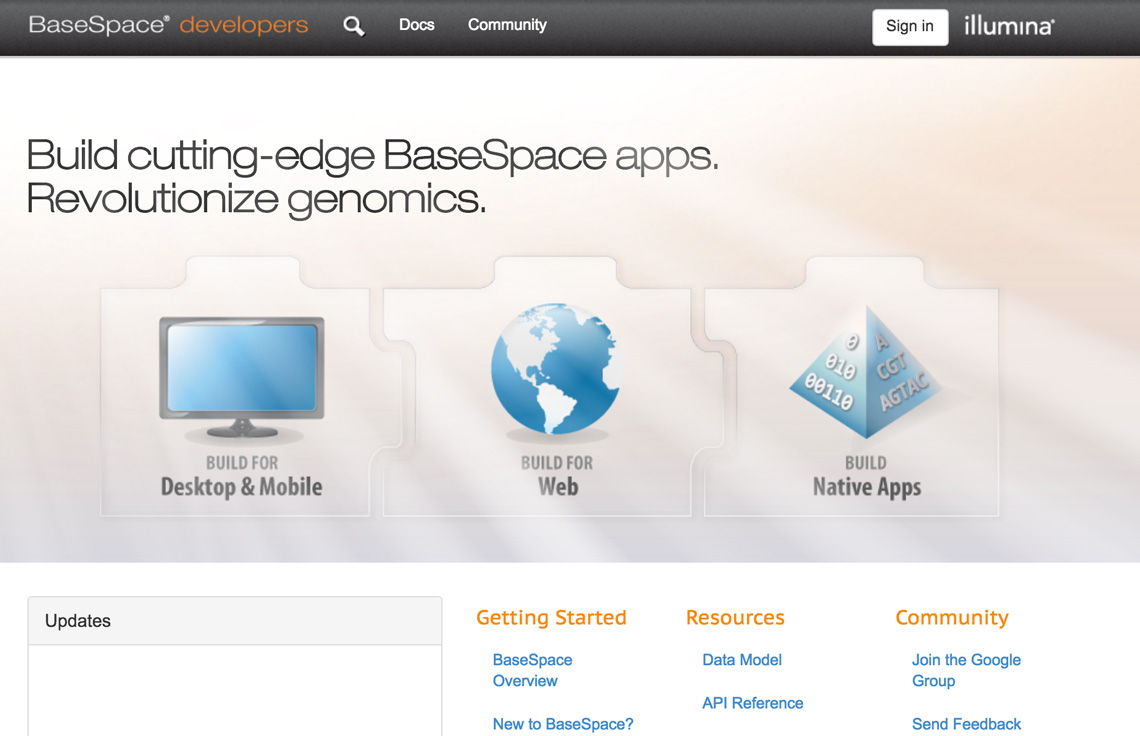
Task: Click the globe icon under Build for Web
Action: [x=555, y=370]
